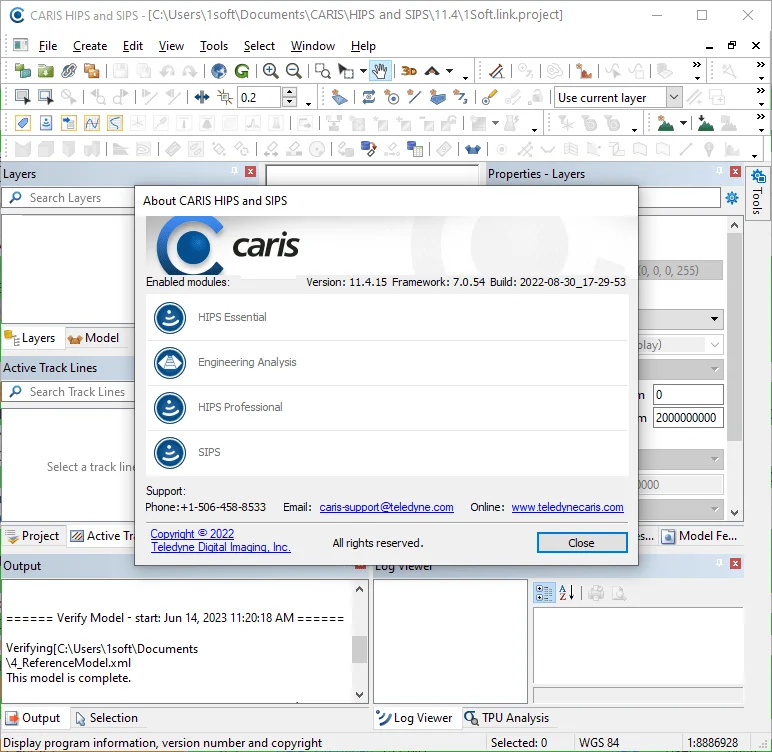This screenshot has width=772, height=752.
Task: Select the Zoom Out magnifier tool
Action: (x=293, y=71)
